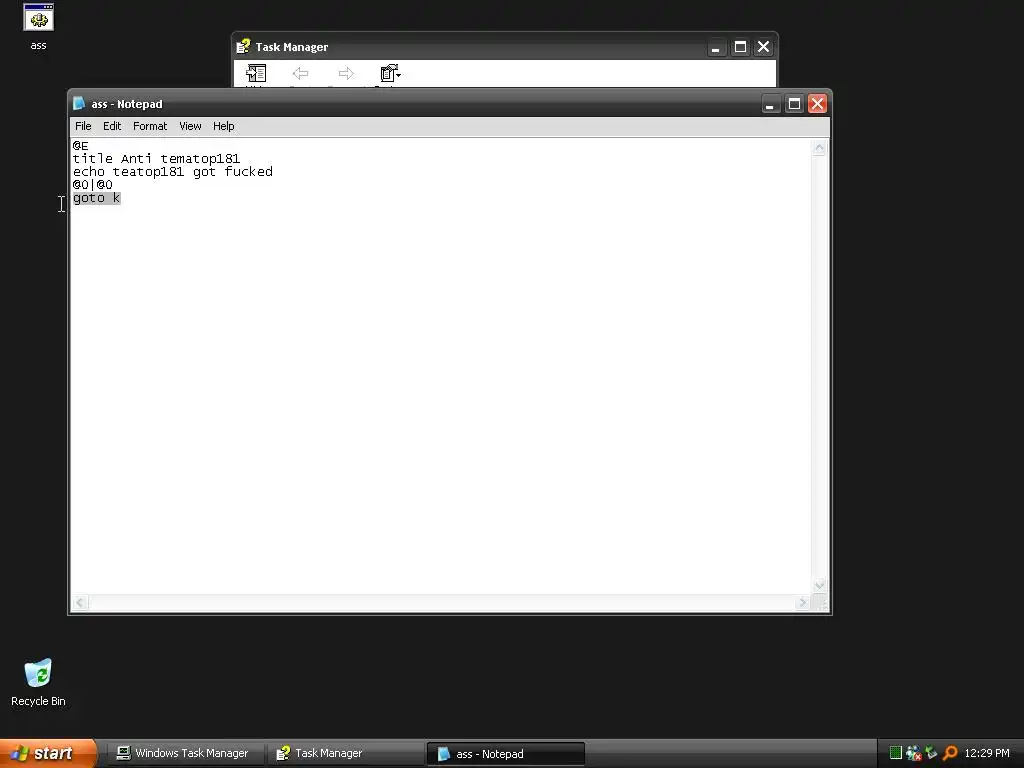Close the Task Manager help window

pos(763,47)
